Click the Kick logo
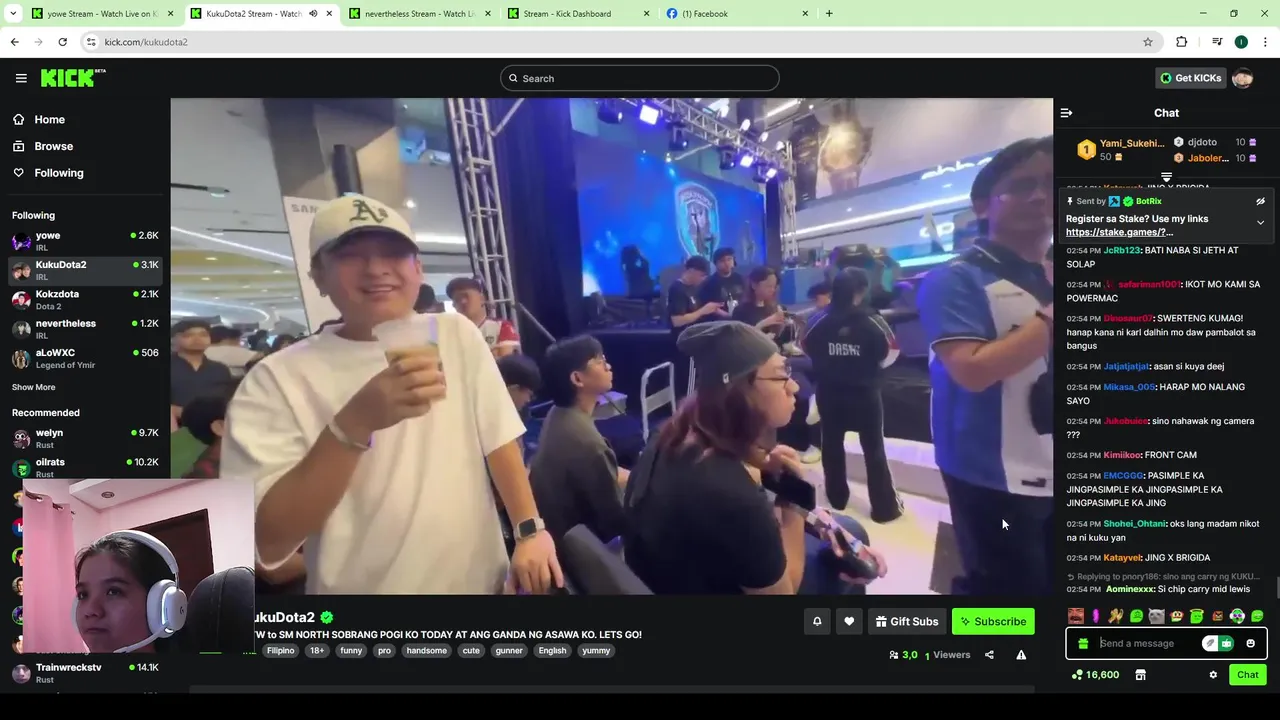The image size is (1280, 720). [73, 78]
